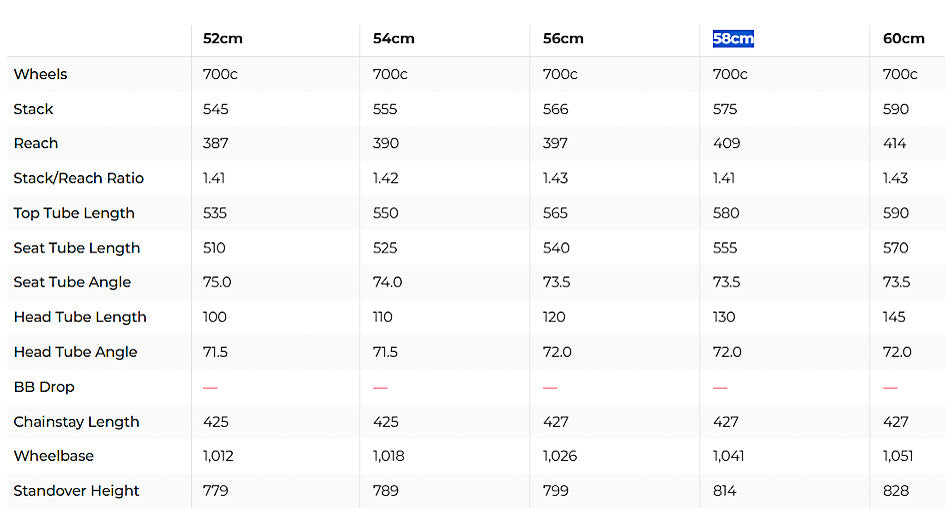The image size is (945, 532).
Task: Select the Head Tube Angle row label
Action: coord(75,352)
